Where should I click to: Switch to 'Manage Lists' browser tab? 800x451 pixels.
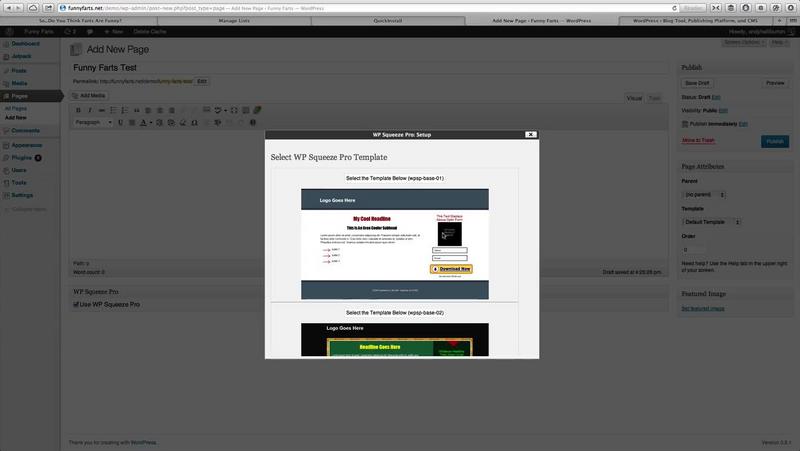234,21
